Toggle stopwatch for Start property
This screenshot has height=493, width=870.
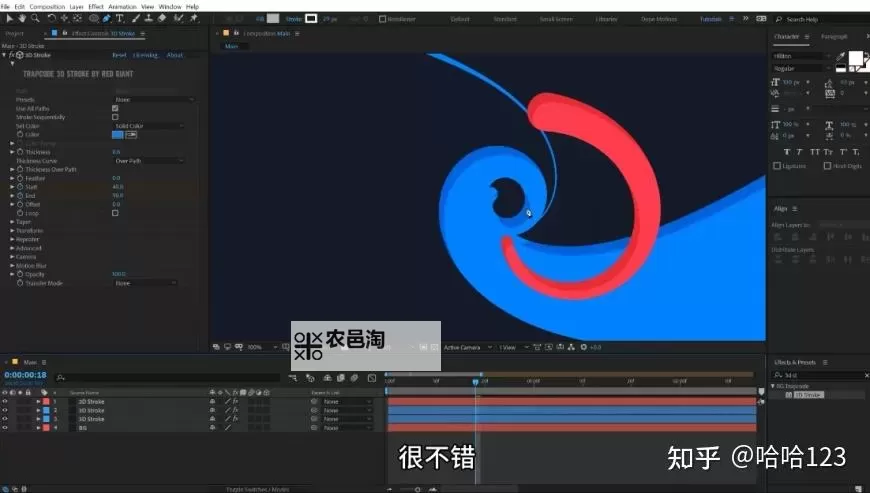(x=20, y=187)
